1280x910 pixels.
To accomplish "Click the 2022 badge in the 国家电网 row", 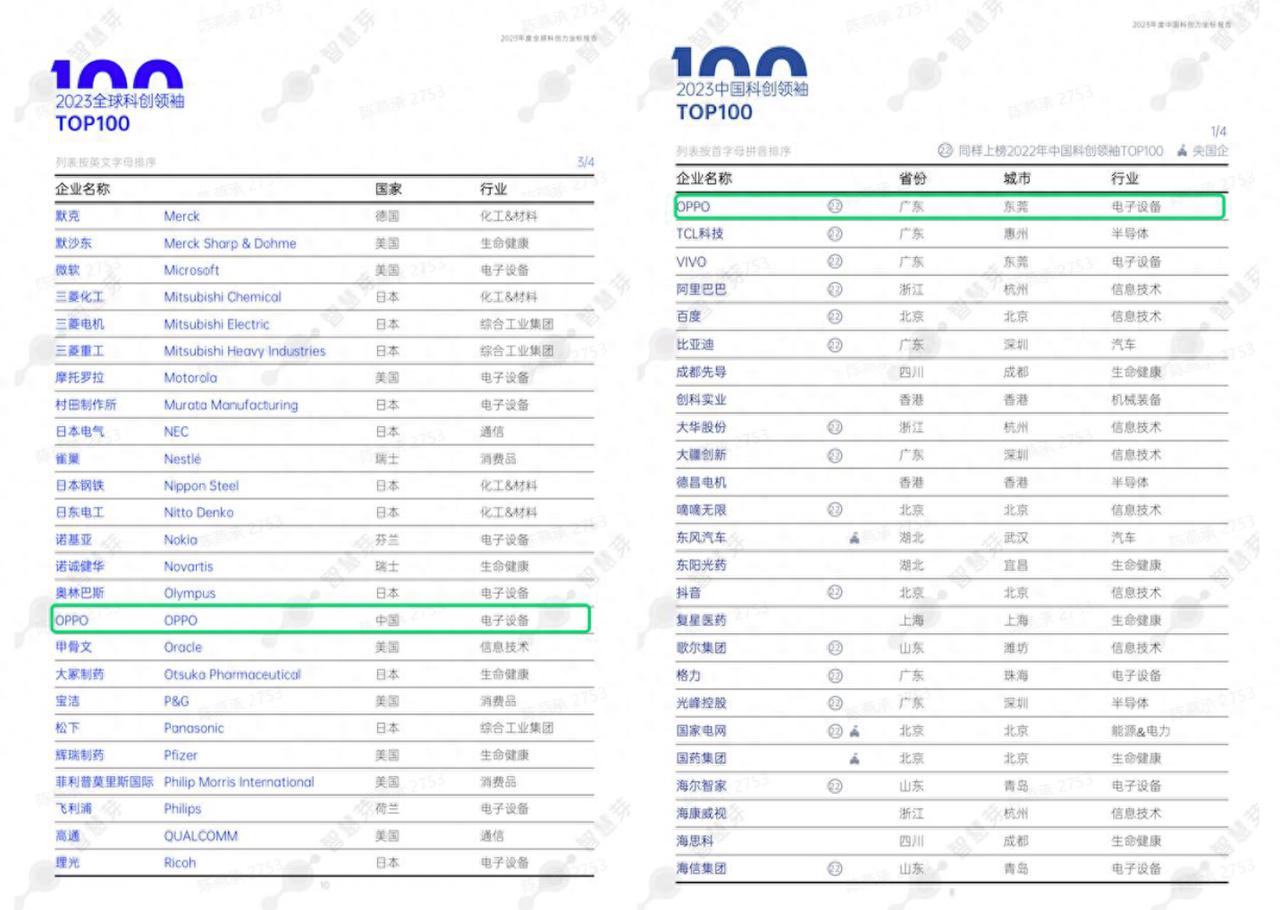I will click(x=835, y=731).
